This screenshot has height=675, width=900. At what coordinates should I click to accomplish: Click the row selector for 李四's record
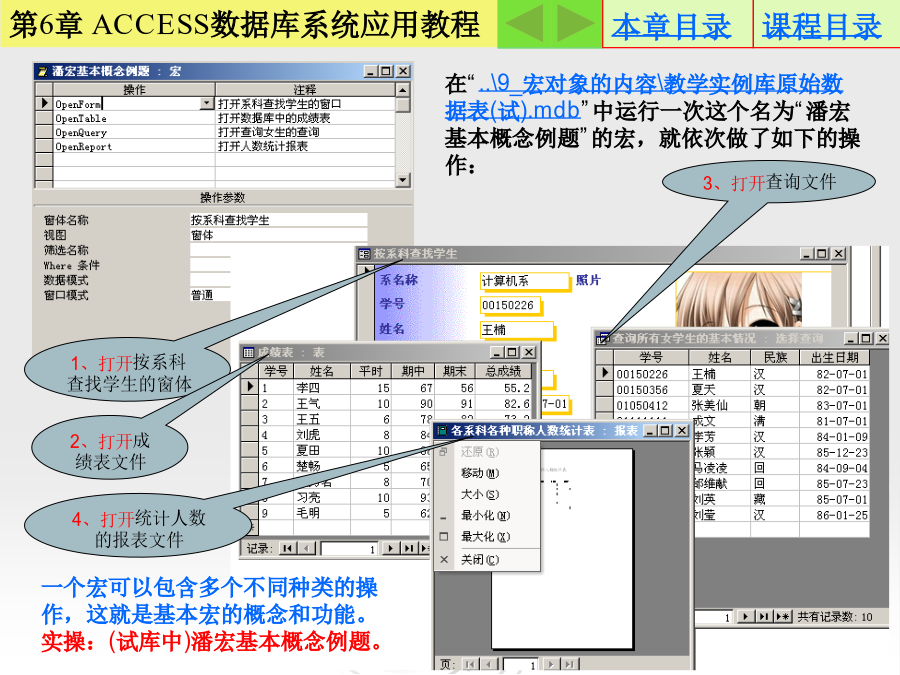(x=250, y=387)
